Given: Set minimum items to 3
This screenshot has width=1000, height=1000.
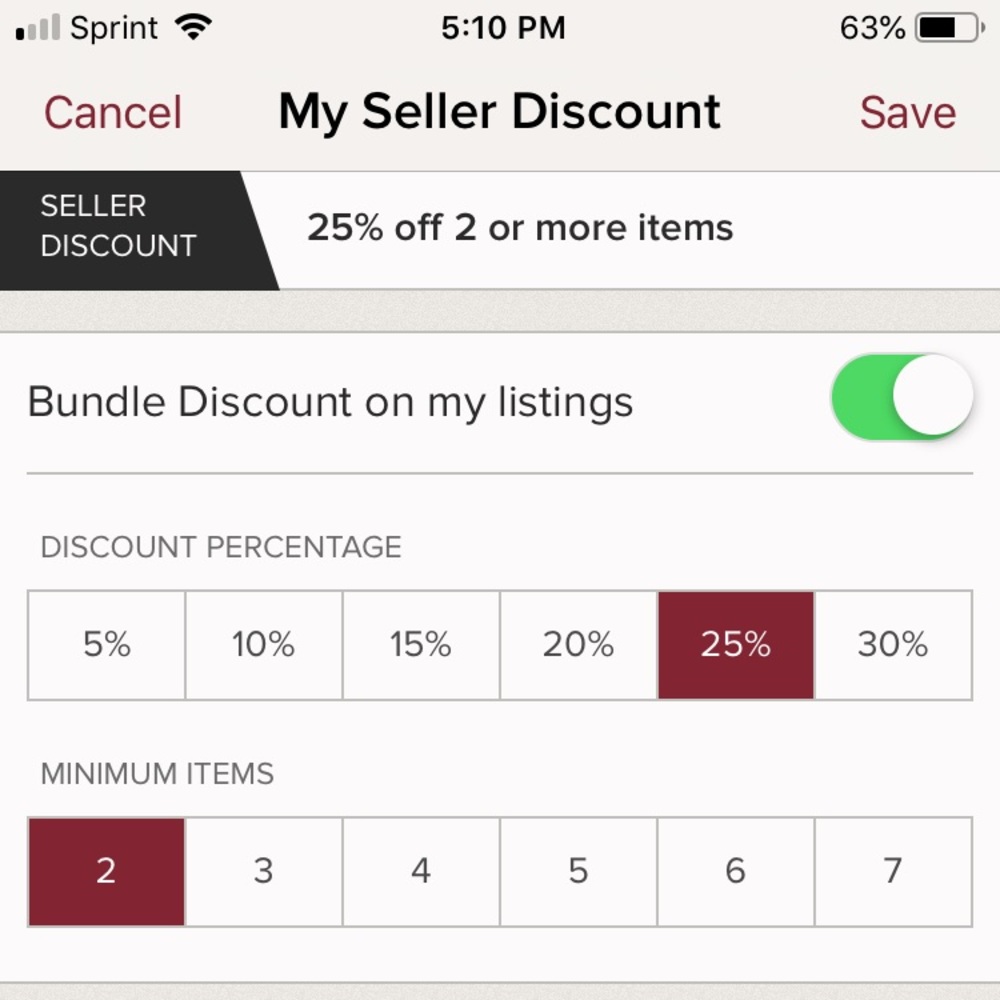Looking at the screenshot, I should pyautogui.click(x=263, y=871).
